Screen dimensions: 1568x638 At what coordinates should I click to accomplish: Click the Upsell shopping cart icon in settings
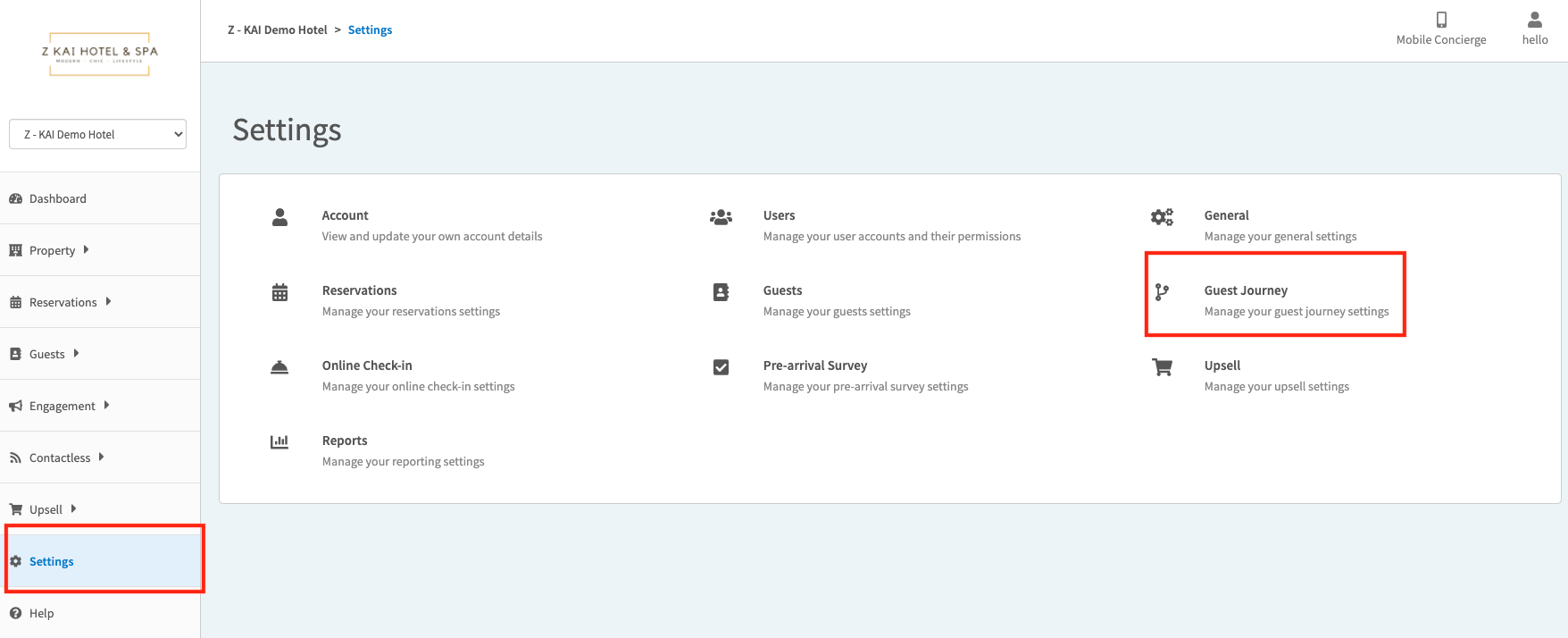click(x=1162, y=367)
